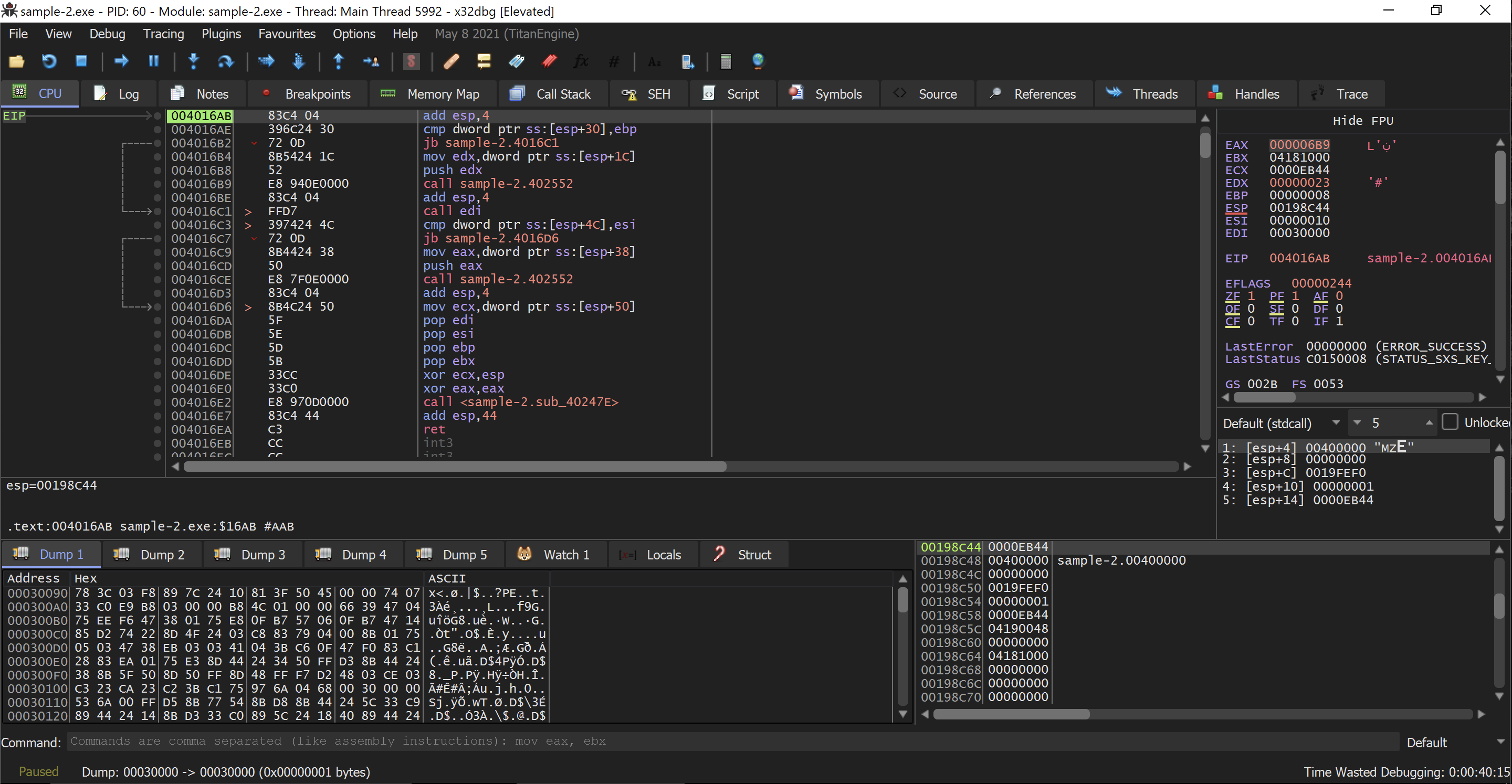Increase argument count with stepper arrow
Screen dimensions: 1512x784
1429,422
